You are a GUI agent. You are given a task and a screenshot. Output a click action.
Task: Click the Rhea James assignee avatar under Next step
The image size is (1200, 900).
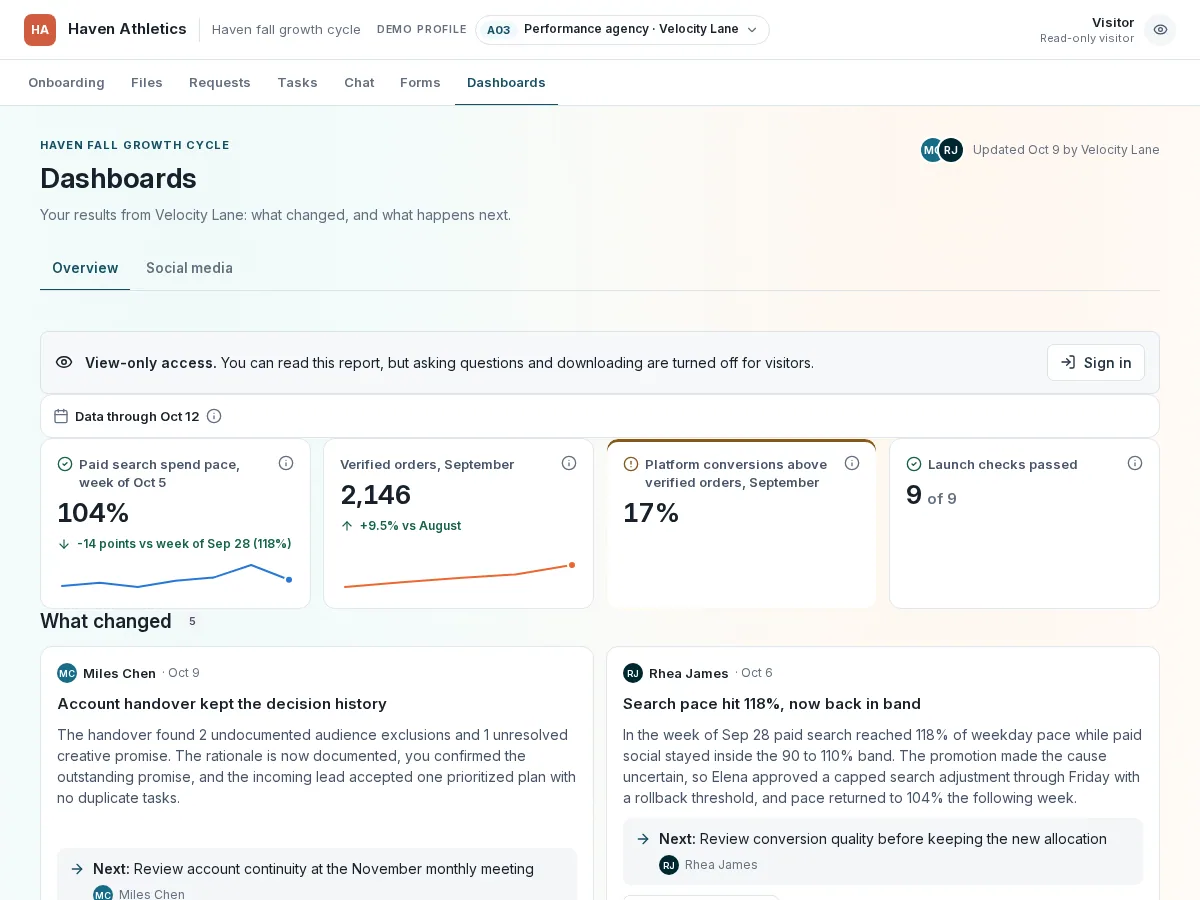click(x=669, y=865)
